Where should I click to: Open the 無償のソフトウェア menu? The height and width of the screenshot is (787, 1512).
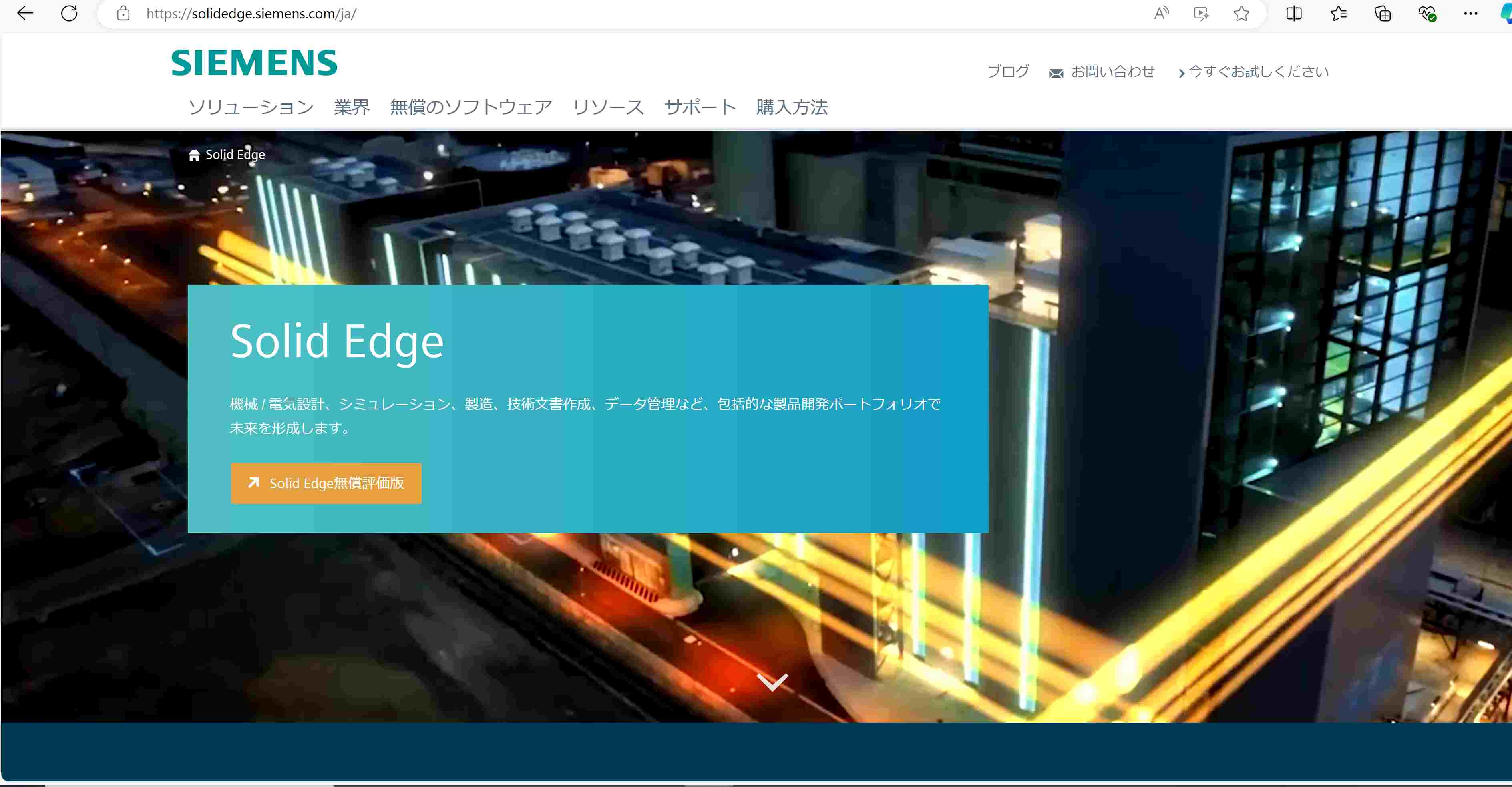[471, 107]
